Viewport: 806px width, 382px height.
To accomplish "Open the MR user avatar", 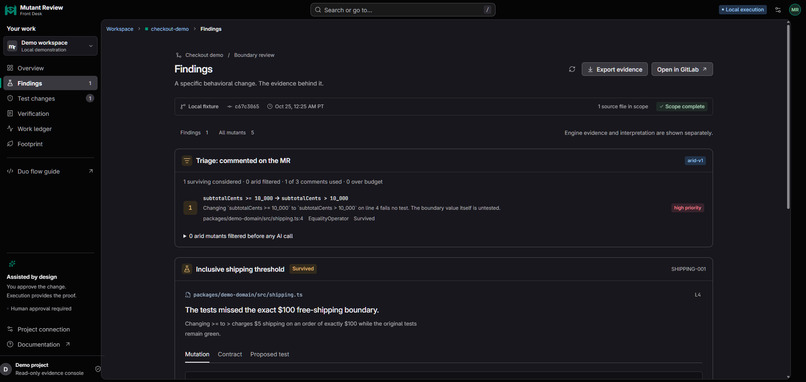I will click(x=795, y=10).
